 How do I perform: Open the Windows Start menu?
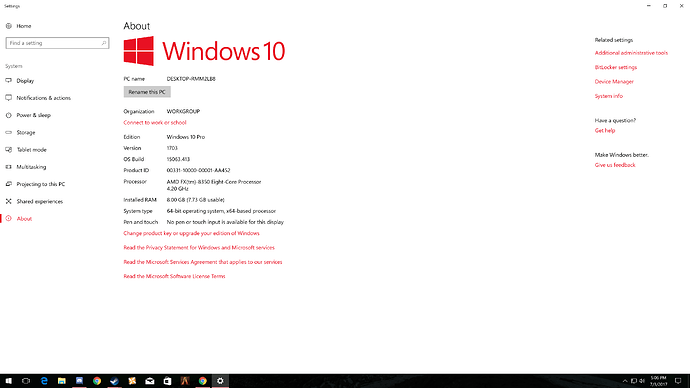click(8, 381)
